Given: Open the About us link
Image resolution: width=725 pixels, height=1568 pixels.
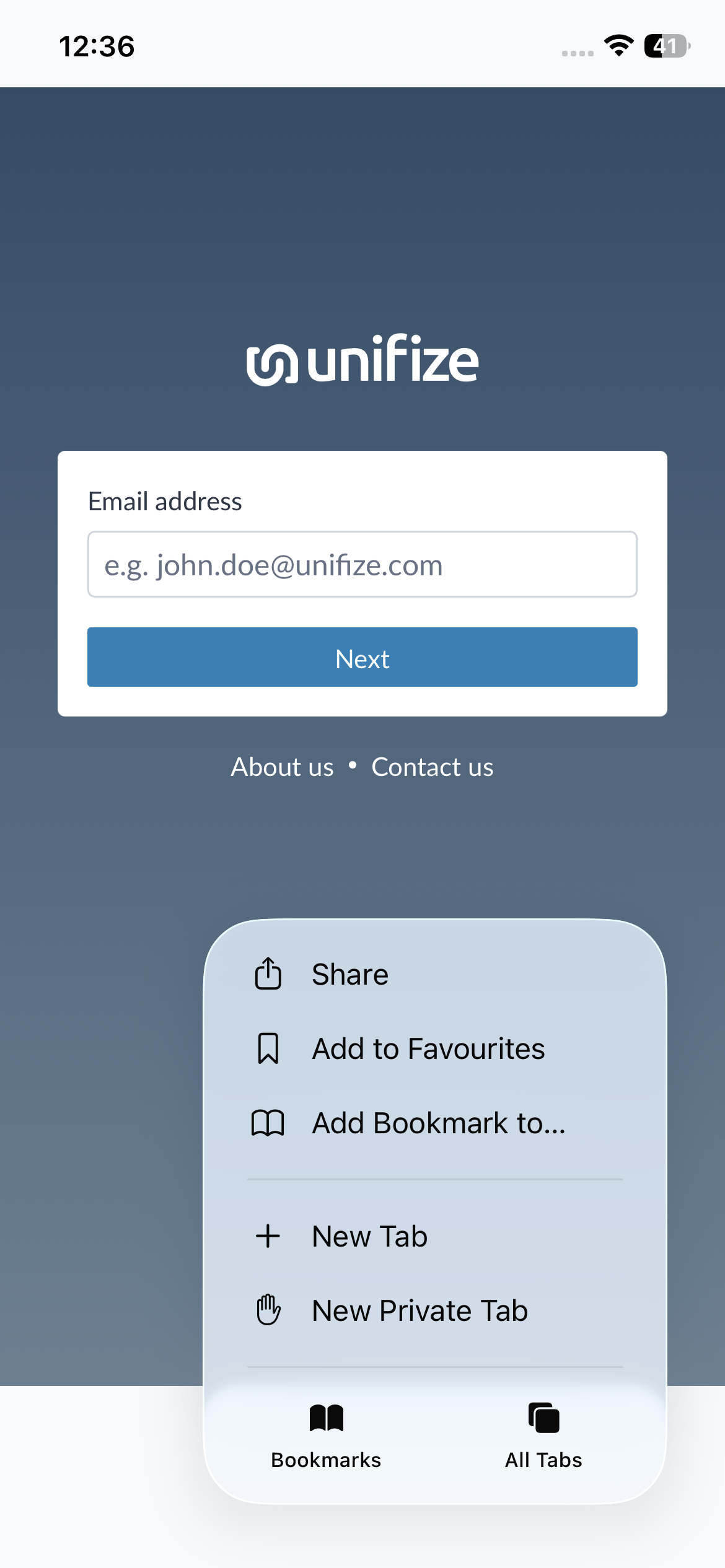Looking at the screenshot, I should coord(282,767).
